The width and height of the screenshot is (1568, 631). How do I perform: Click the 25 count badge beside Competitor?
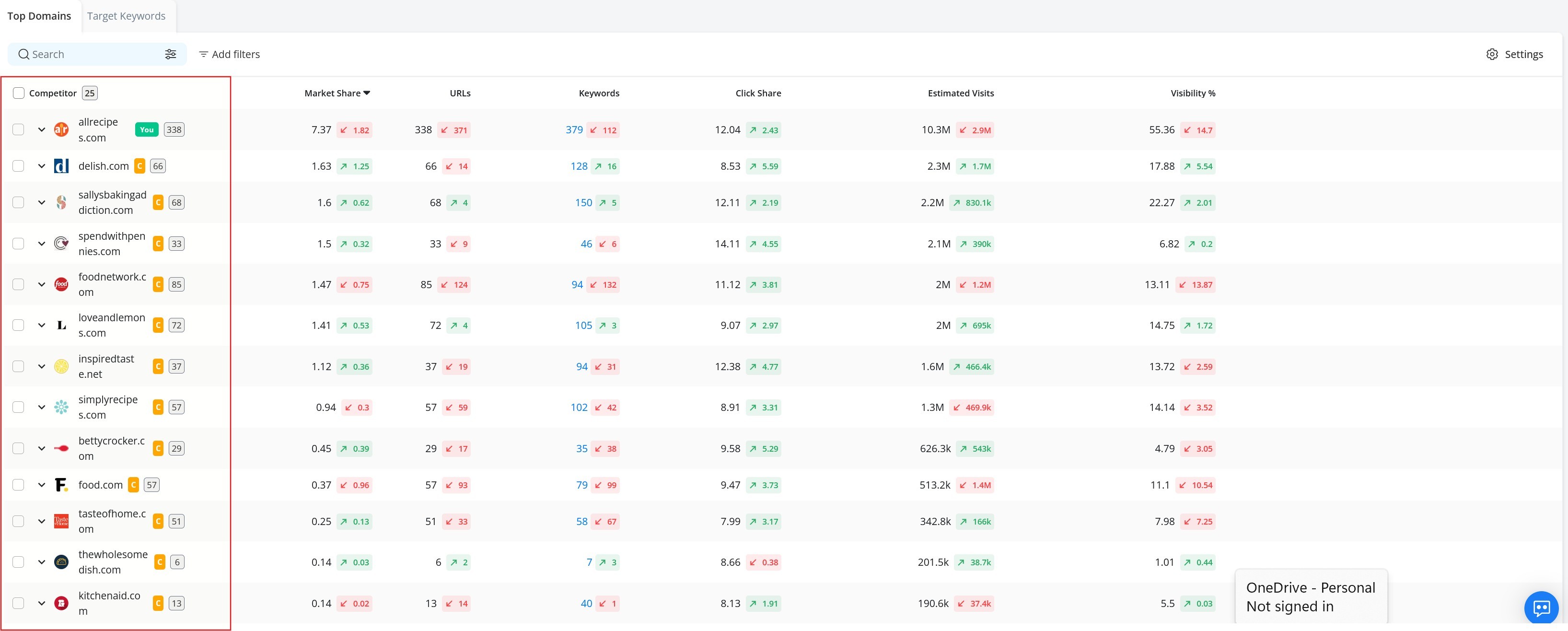coord(90,93)
